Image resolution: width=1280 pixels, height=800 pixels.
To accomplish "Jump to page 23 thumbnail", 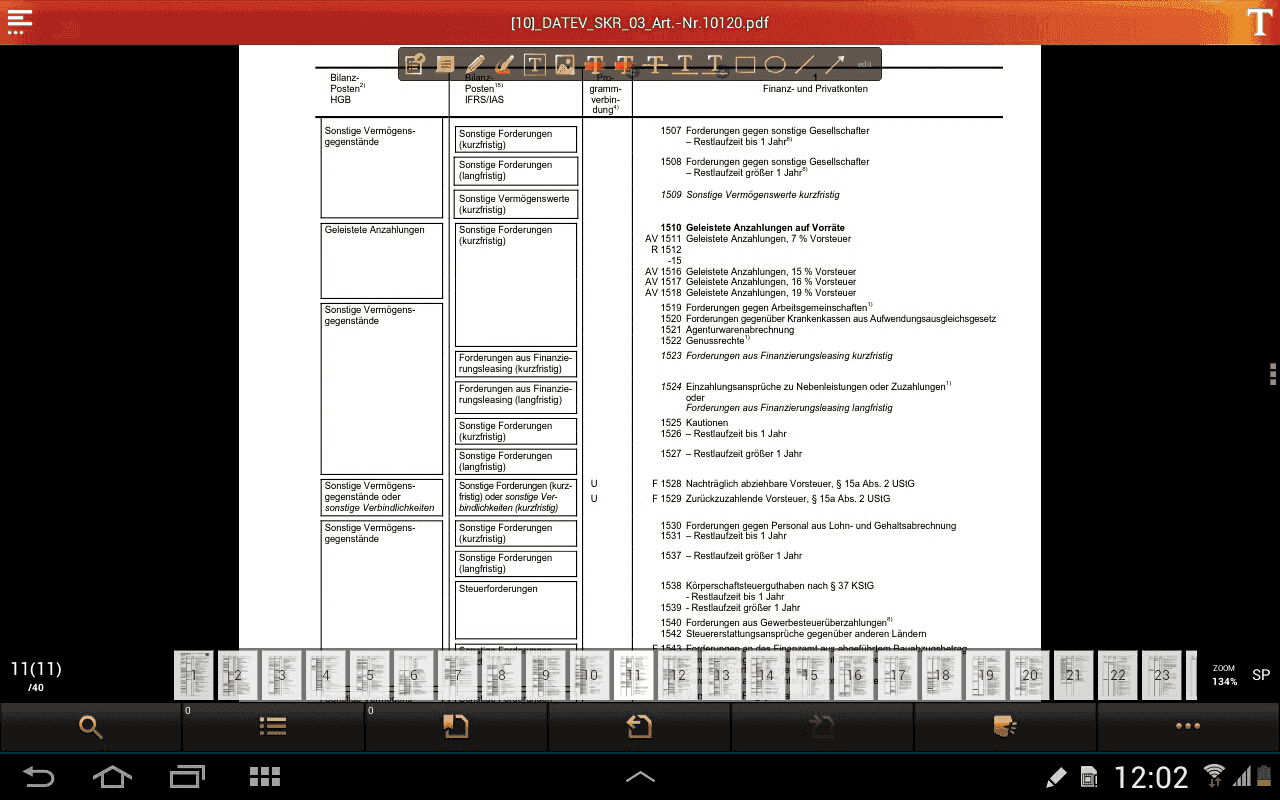I will (1162, 676).
